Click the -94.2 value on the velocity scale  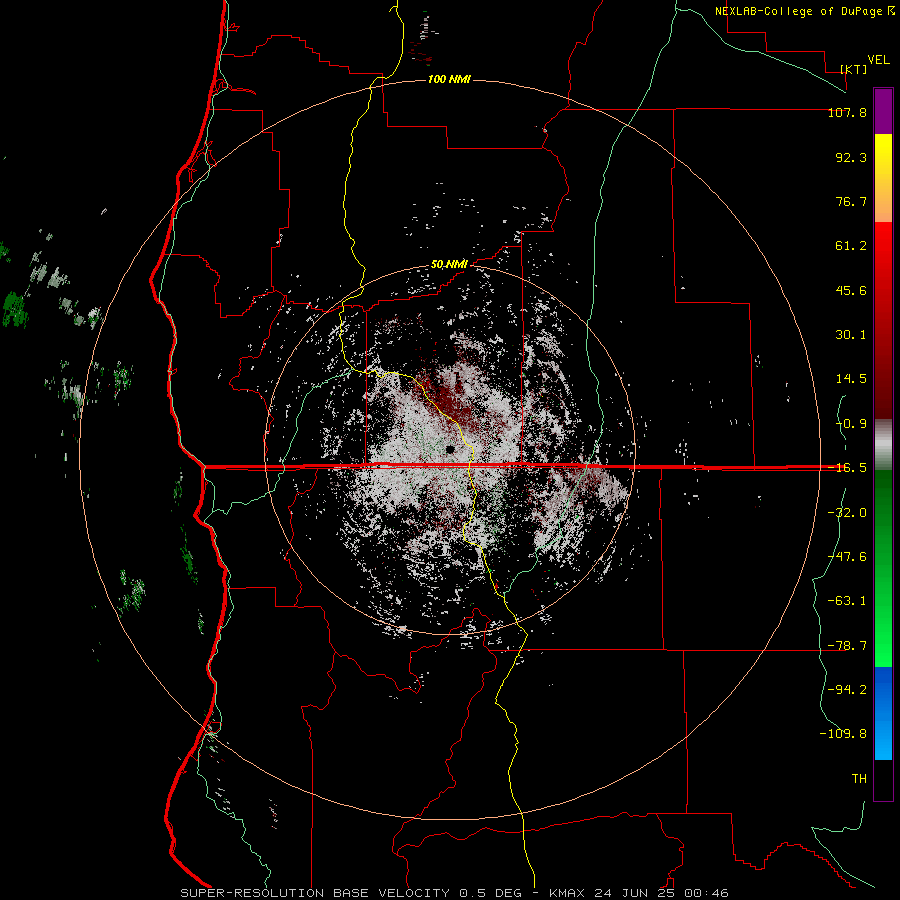(847, 689)
